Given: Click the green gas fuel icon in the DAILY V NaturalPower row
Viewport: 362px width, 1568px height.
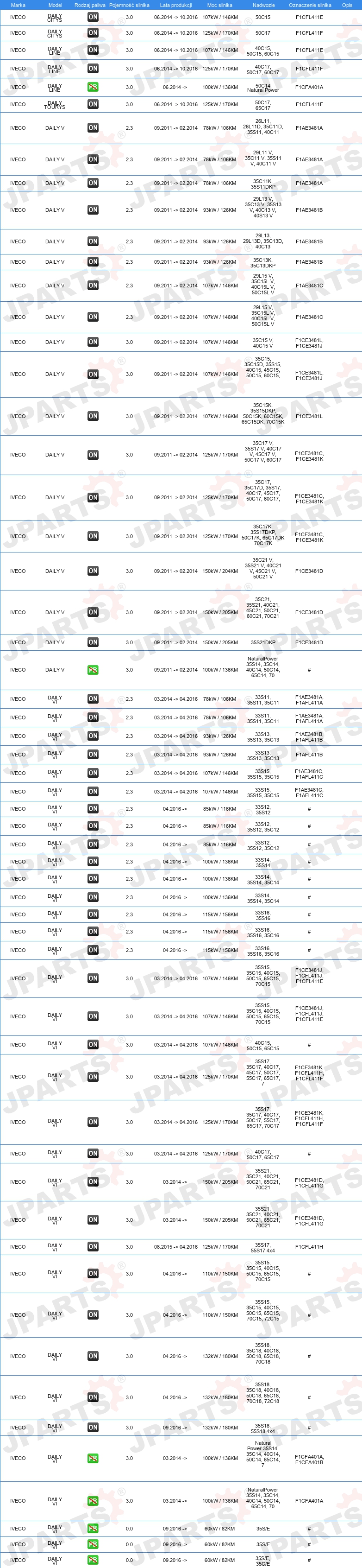Looking at the screenshot, I should [x=93, y=670].
